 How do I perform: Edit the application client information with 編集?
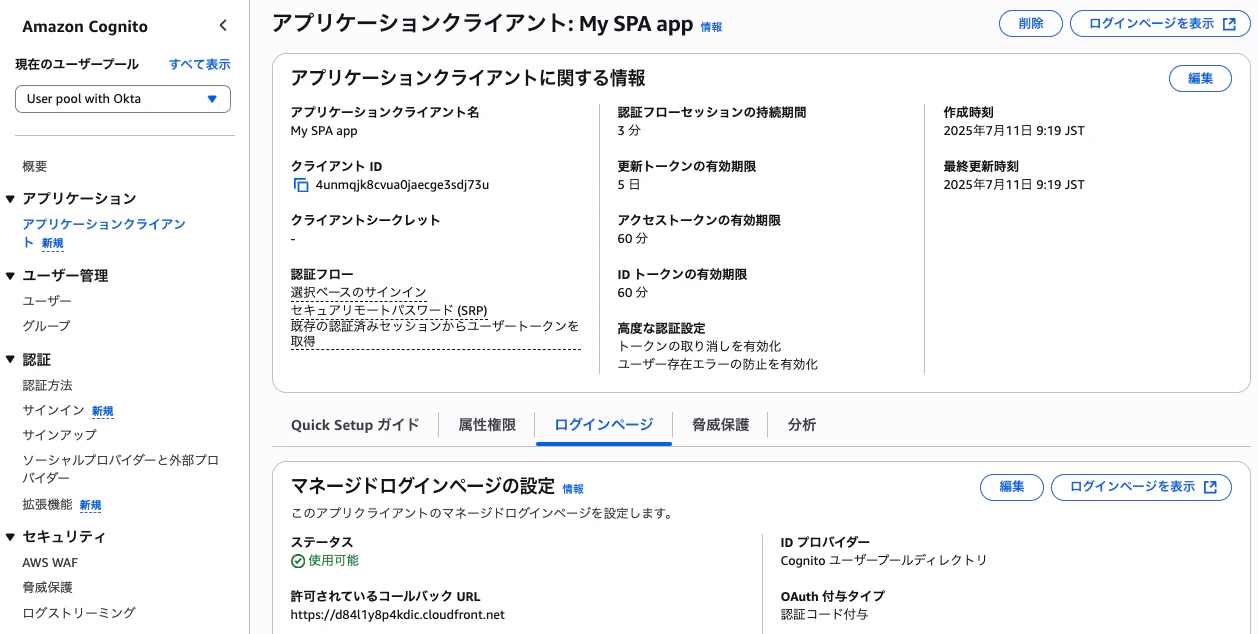1200,77
